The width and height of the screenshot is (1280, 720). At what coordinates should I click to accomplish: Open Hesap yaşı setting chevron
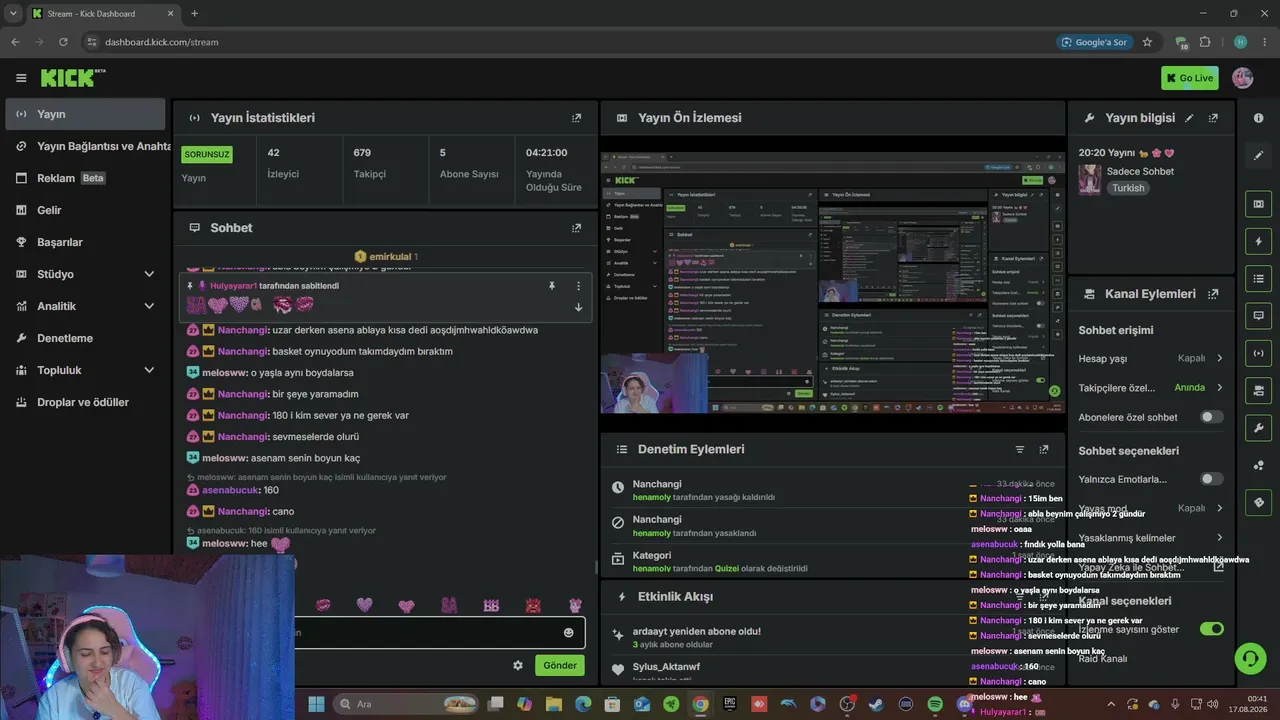[1219, 358]
